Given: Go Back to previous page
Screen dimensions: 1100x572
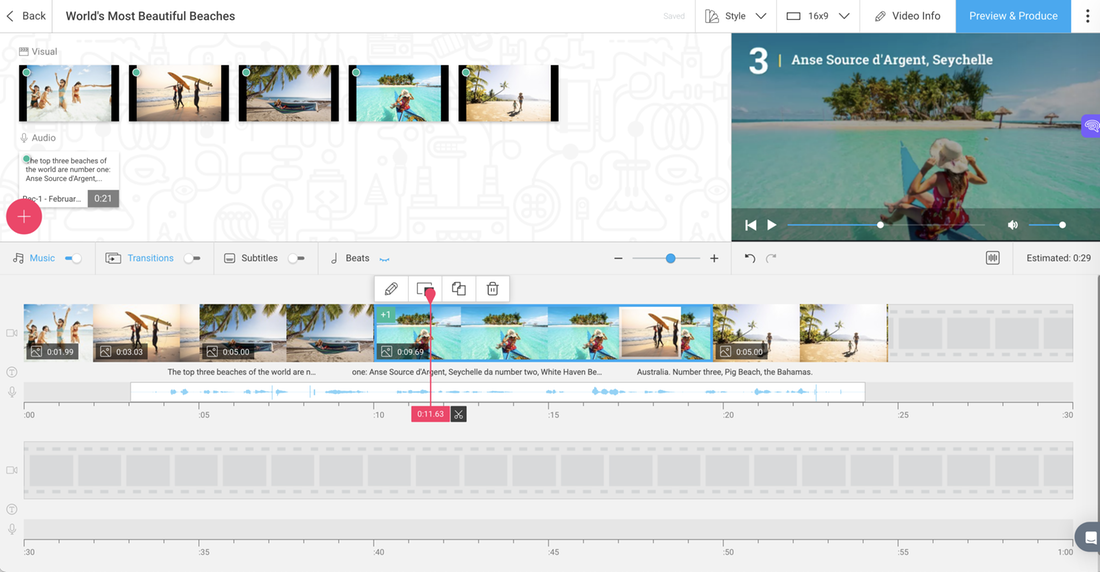Looking at the screenshot, I should point(26,16).
